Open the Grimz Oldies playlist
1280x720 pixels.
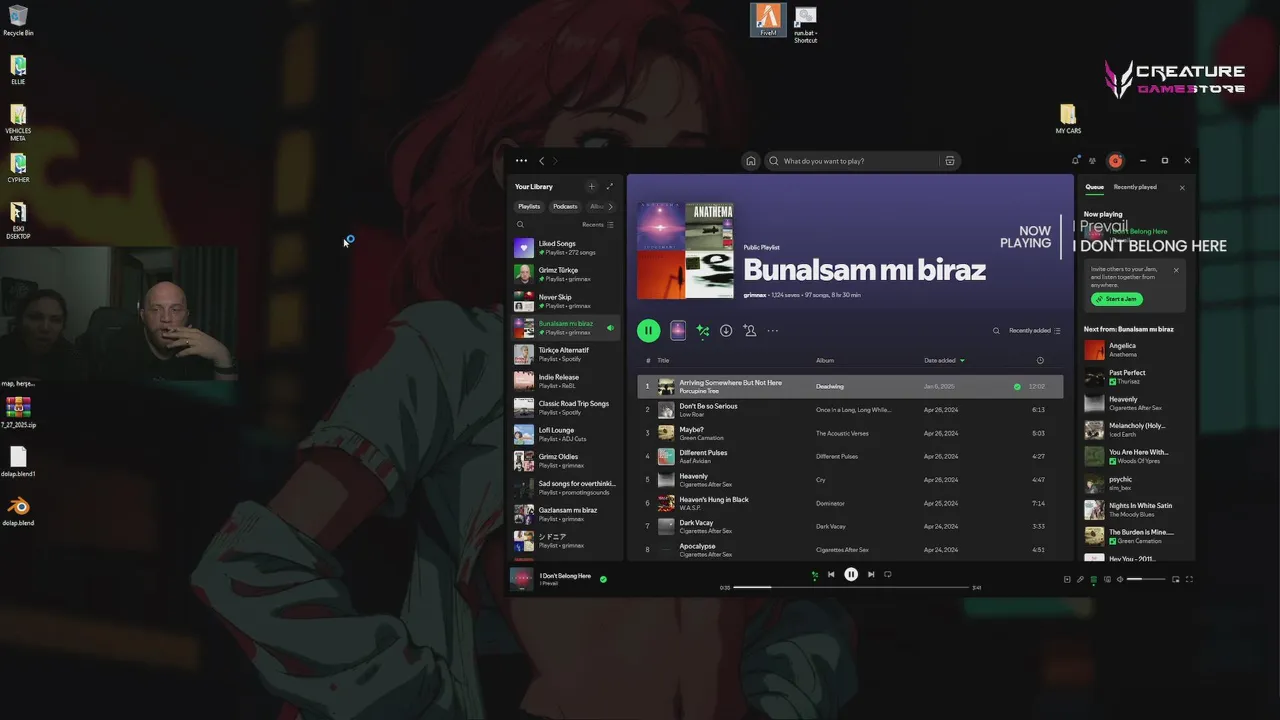coord(565,461)
